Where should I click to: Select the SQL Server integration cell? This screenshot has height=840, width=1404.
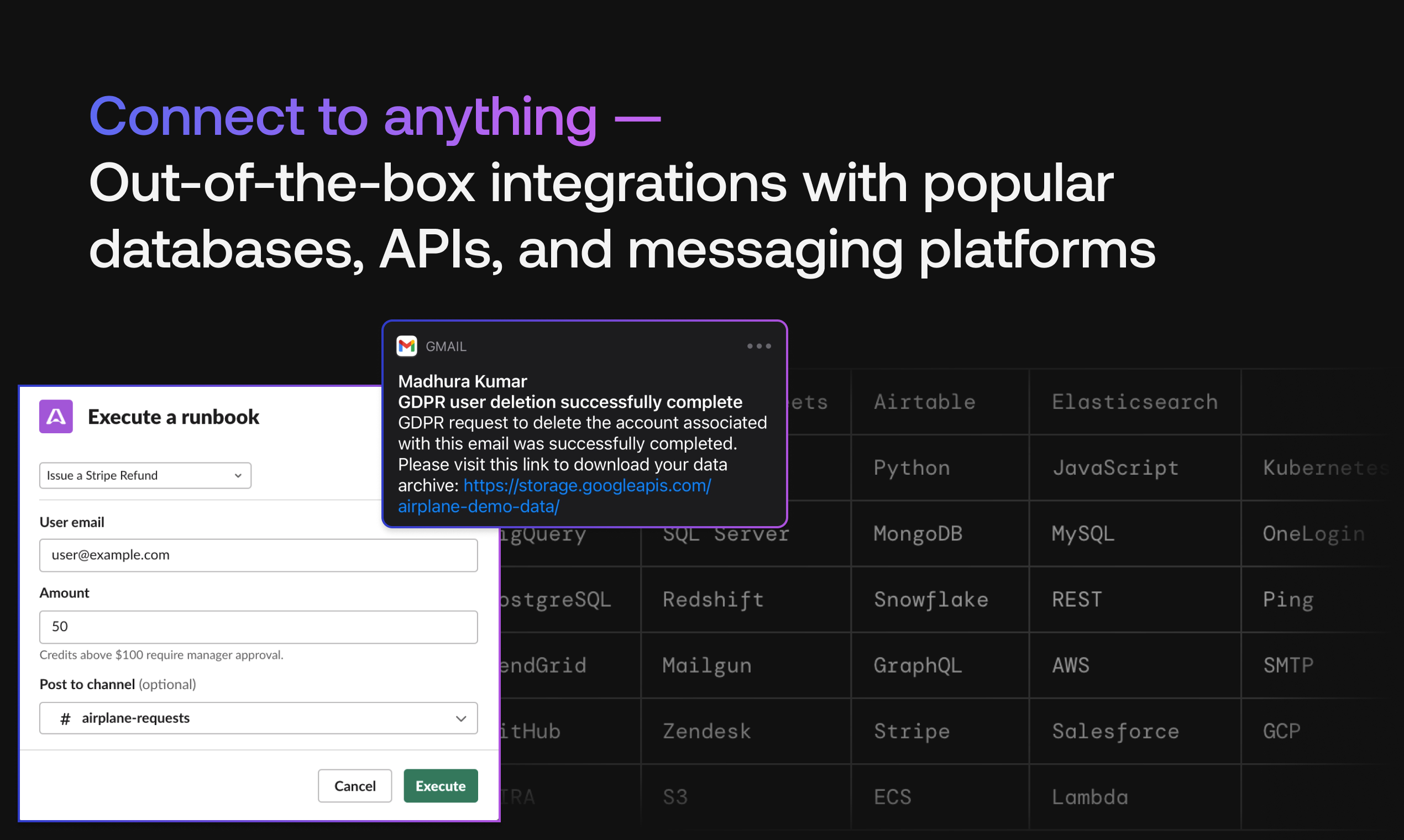click(746, 545)
